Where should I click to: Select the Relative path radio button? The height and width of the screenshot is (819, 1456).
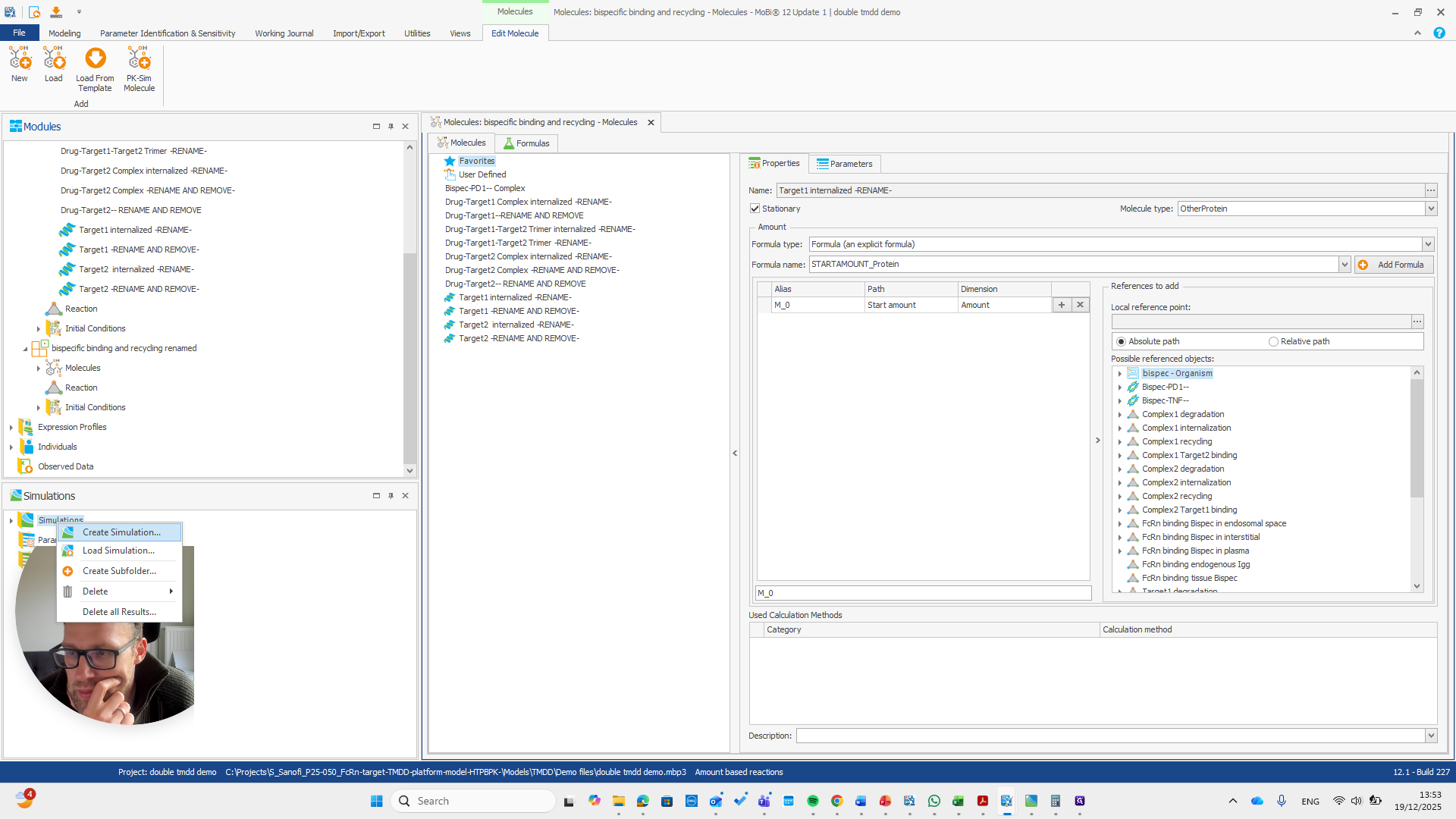point(1272,341)
